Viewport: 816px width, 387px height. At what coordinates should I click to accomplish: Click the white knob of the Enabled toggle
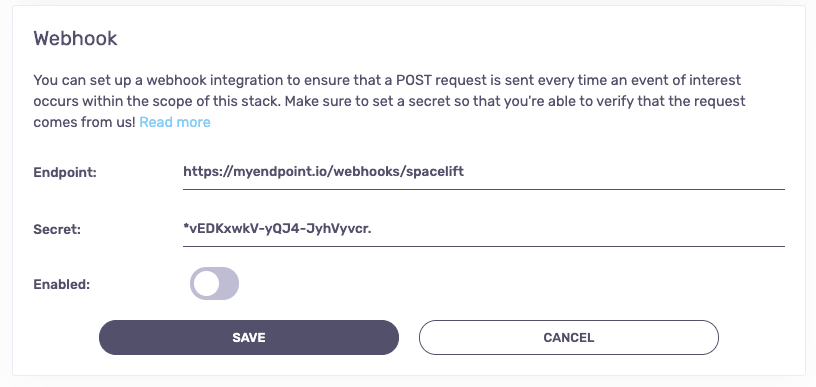[x=206, y=283]
